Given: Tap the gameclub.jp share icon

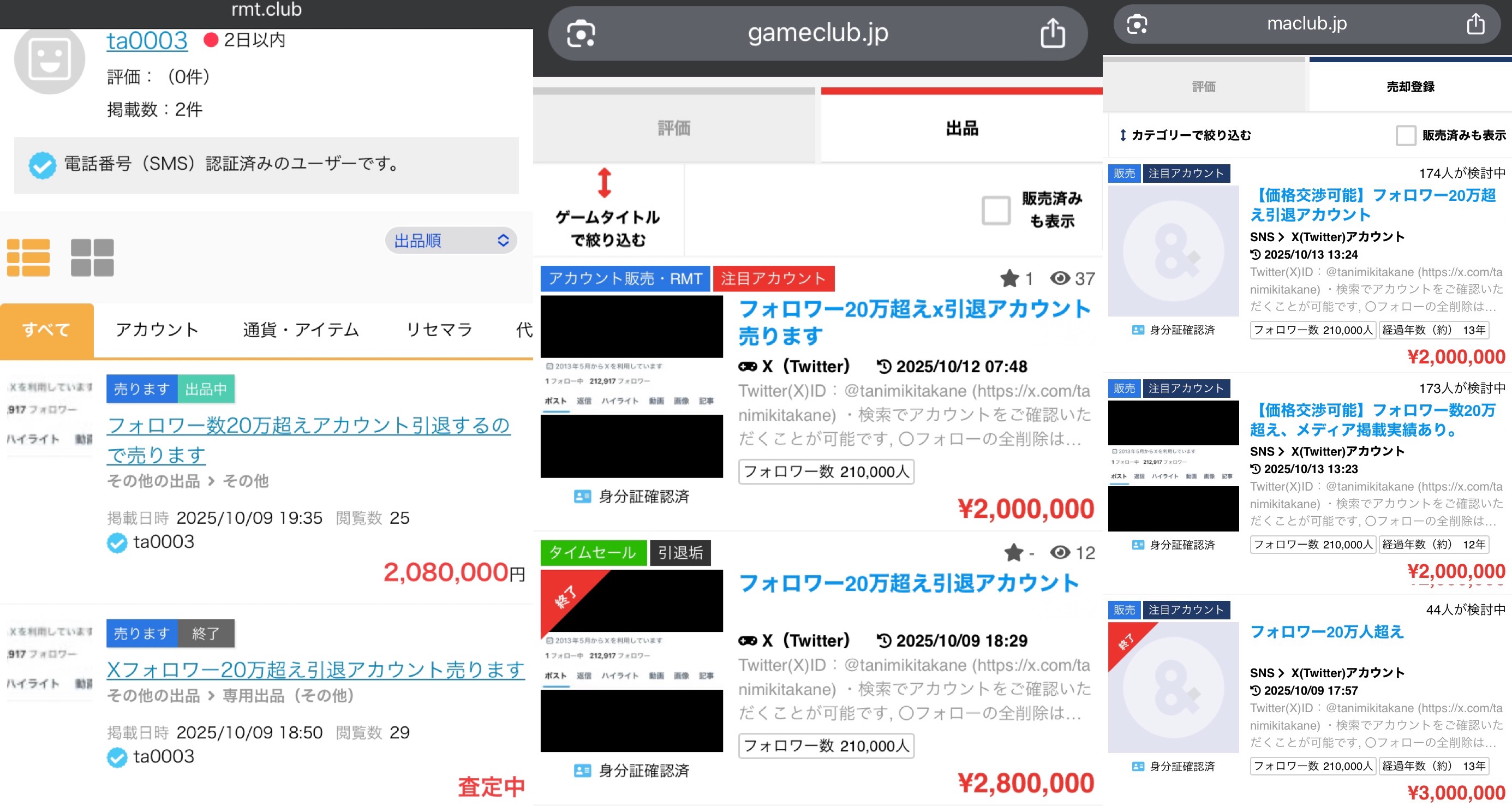Looking at the screenshot, I should (1052, 33).
